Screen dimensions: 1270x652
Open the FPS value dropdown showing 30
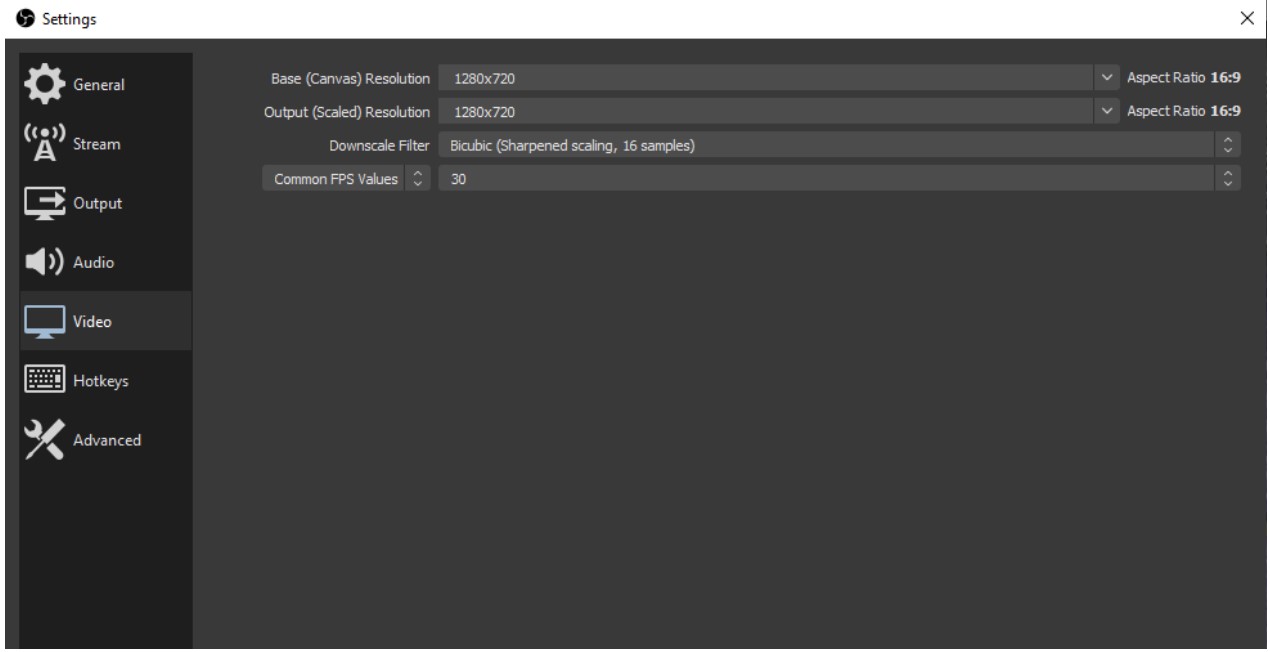(x=840, y=180)
